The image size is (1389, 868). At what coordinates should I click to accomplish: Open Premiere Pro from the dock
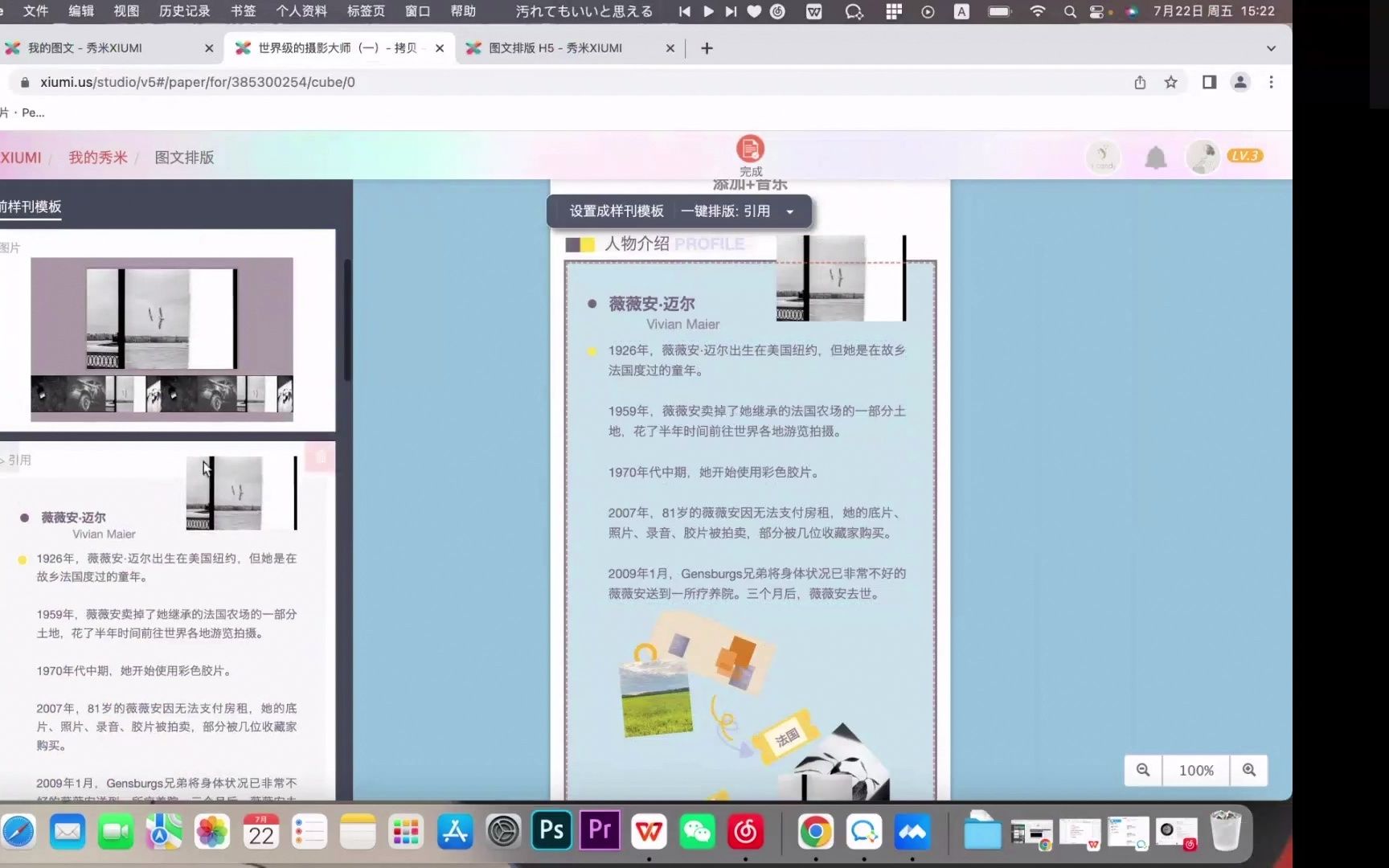[x=600, y=830]
